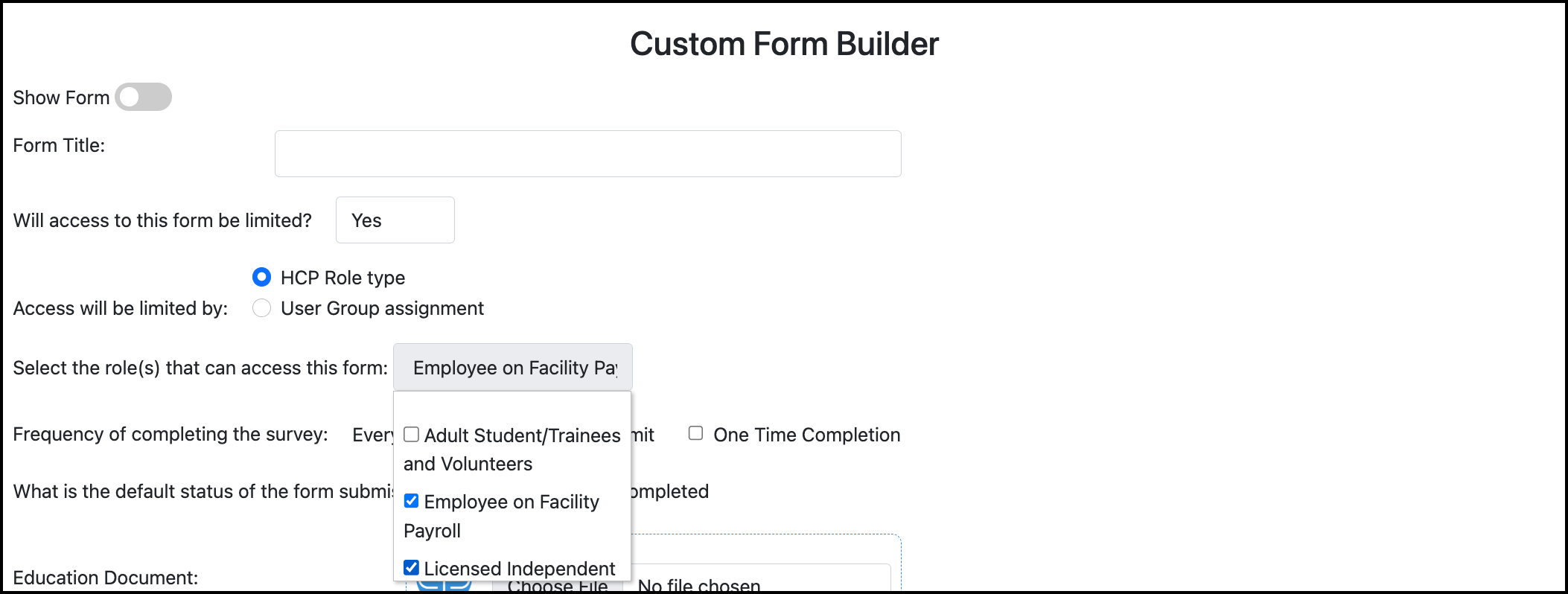Select the HCP Role type radio button
The width and height of the screenshot is (1568, 594).
click(262, 277)
